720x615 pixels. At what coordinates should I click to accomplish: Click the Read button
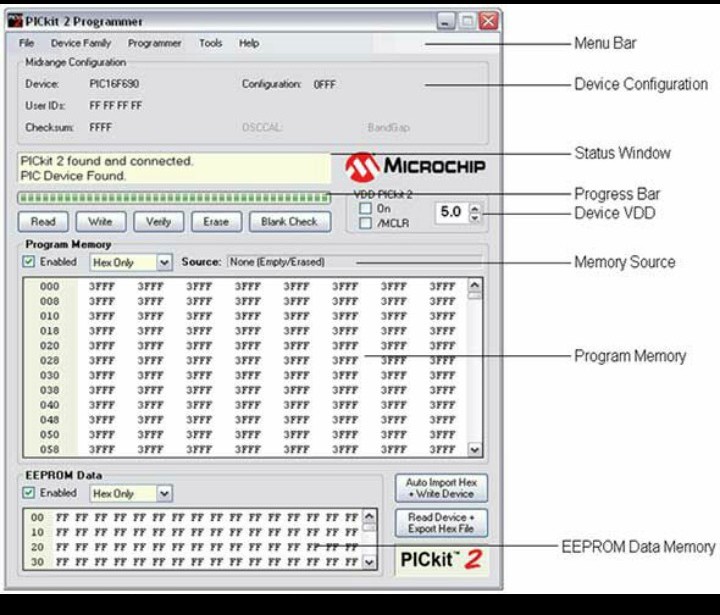coord(43,222)
